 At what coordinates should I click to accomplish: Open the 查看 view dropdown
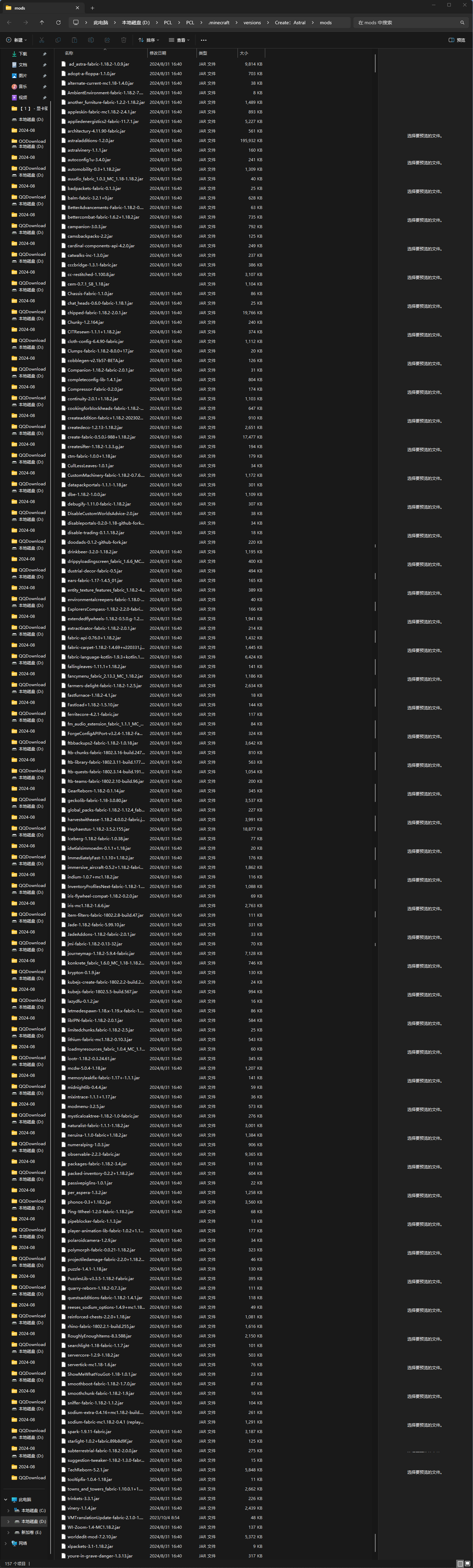click(179, 40)
